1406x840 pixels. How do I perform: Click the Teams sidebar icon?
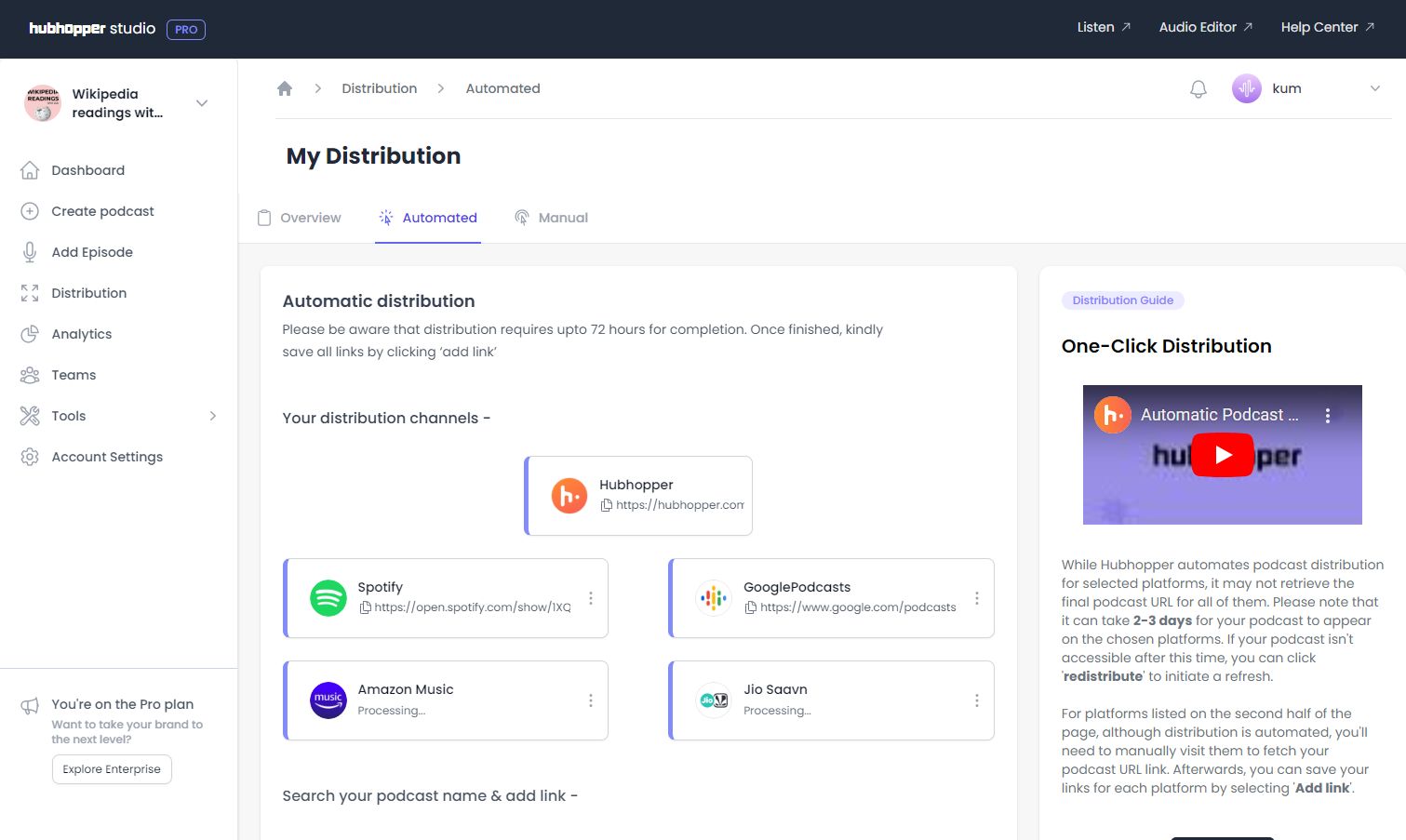(29, 374)
